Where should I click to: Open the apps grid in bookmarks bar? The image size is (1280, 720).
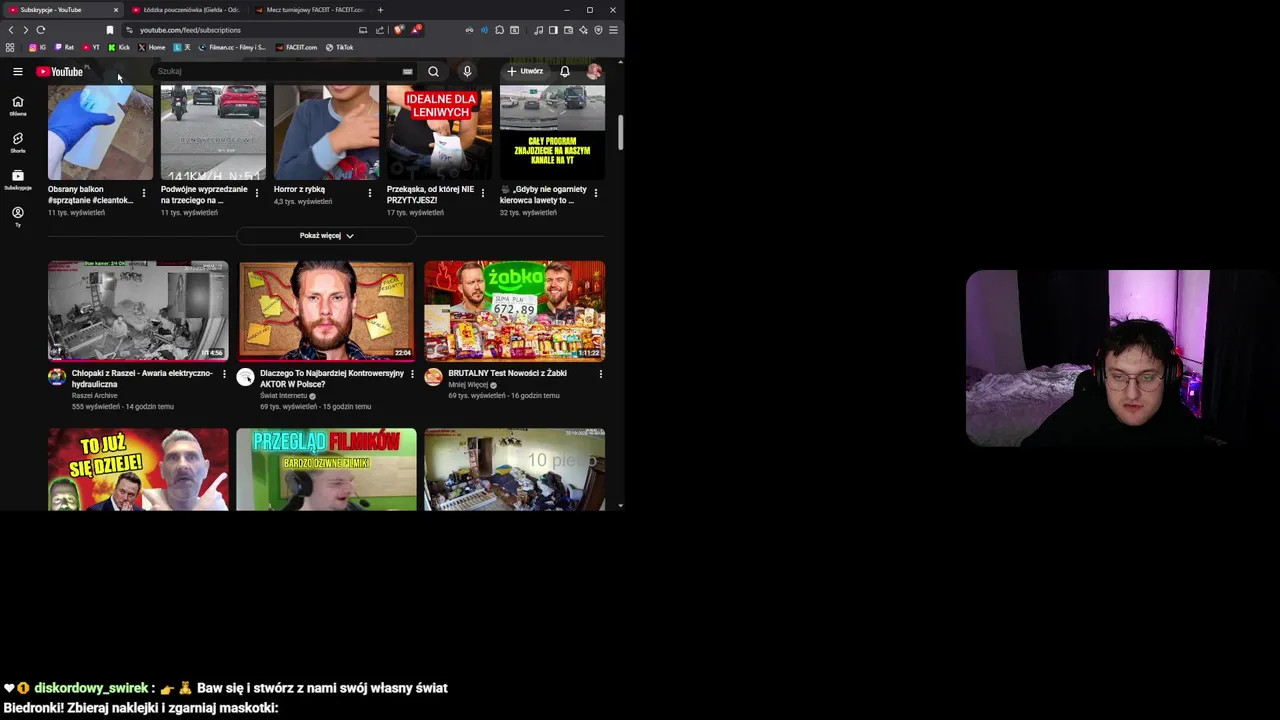pyautogui.click(x=10, y=47)
